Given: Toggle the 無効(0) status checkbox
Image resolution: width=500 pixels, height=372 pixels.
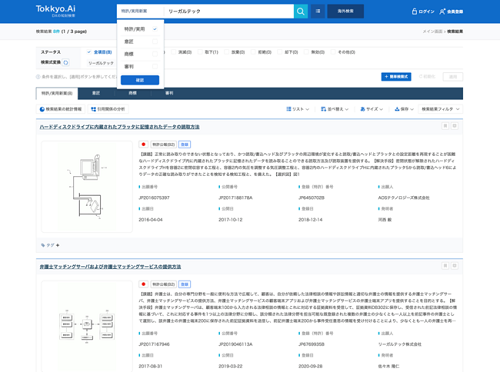Looking at the screenshot, I should tap(306, 52).
